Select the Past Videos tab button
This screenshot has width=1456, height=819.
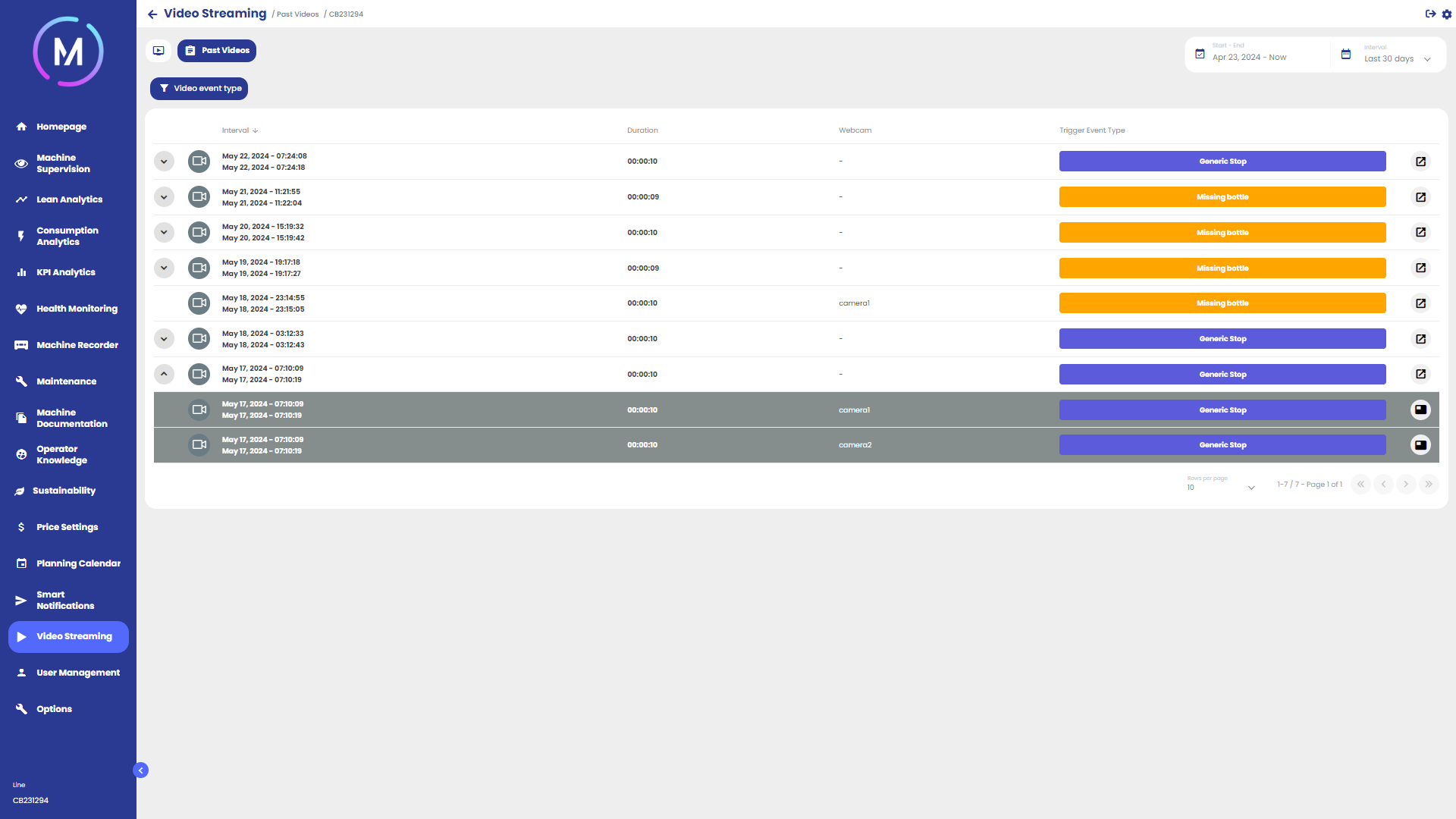point(217,51)
